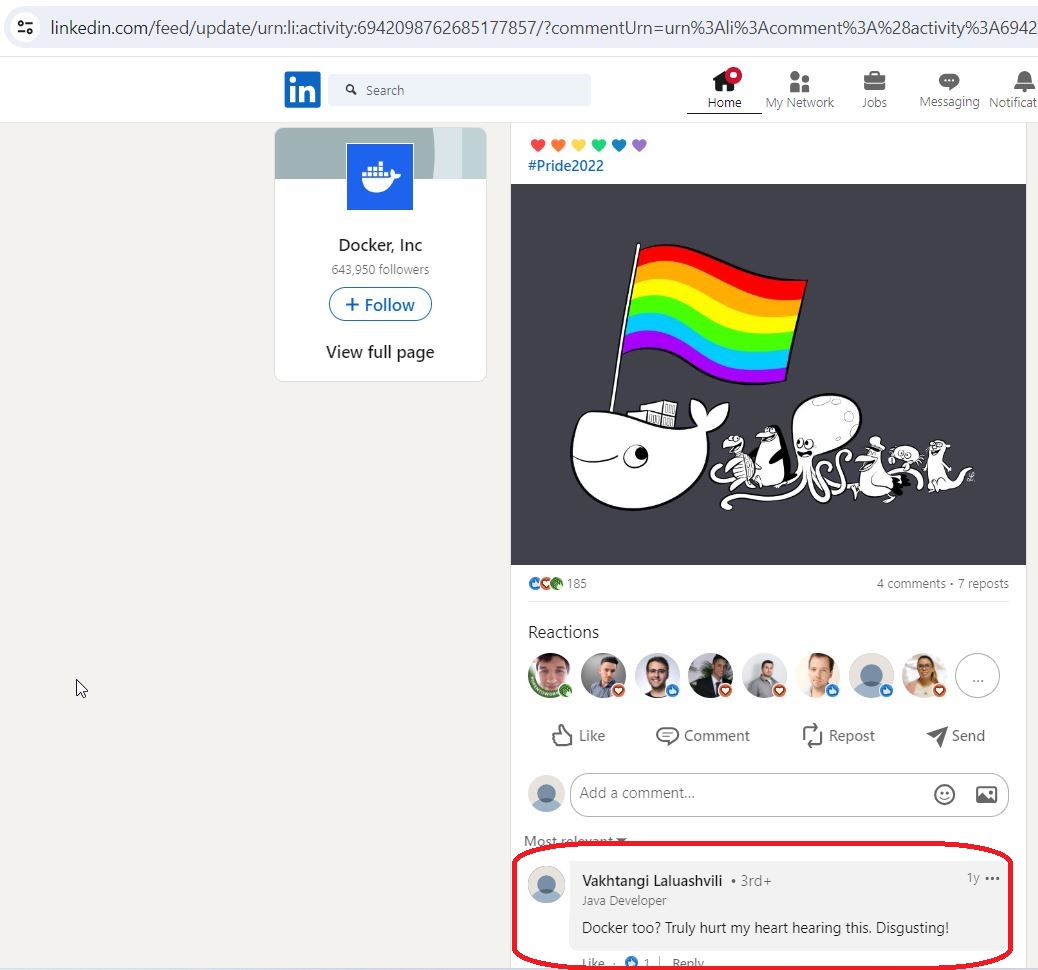
Task: Click the 1y timestamp on the comment
Action: (x=973, y=878)
